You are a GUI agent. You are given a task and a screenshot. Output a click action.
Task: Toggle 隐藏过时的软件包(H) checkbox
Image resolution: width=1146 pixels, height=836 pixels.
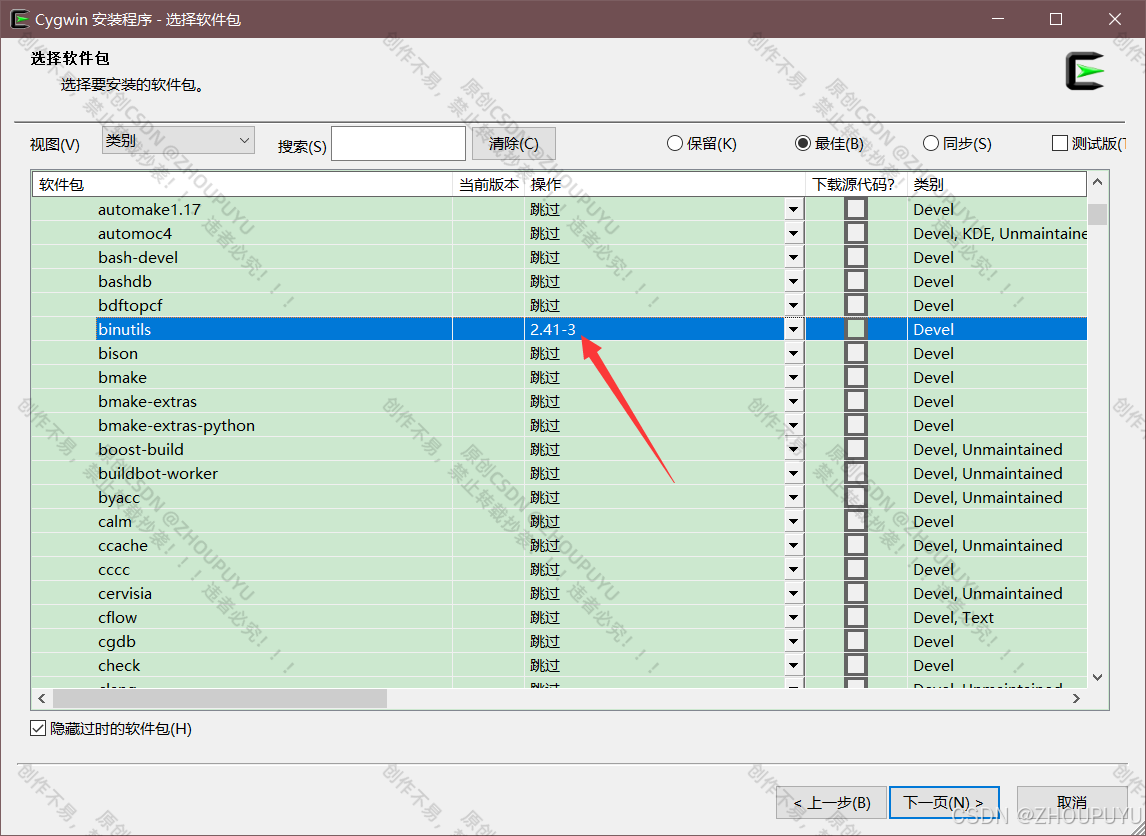point(38,729)
